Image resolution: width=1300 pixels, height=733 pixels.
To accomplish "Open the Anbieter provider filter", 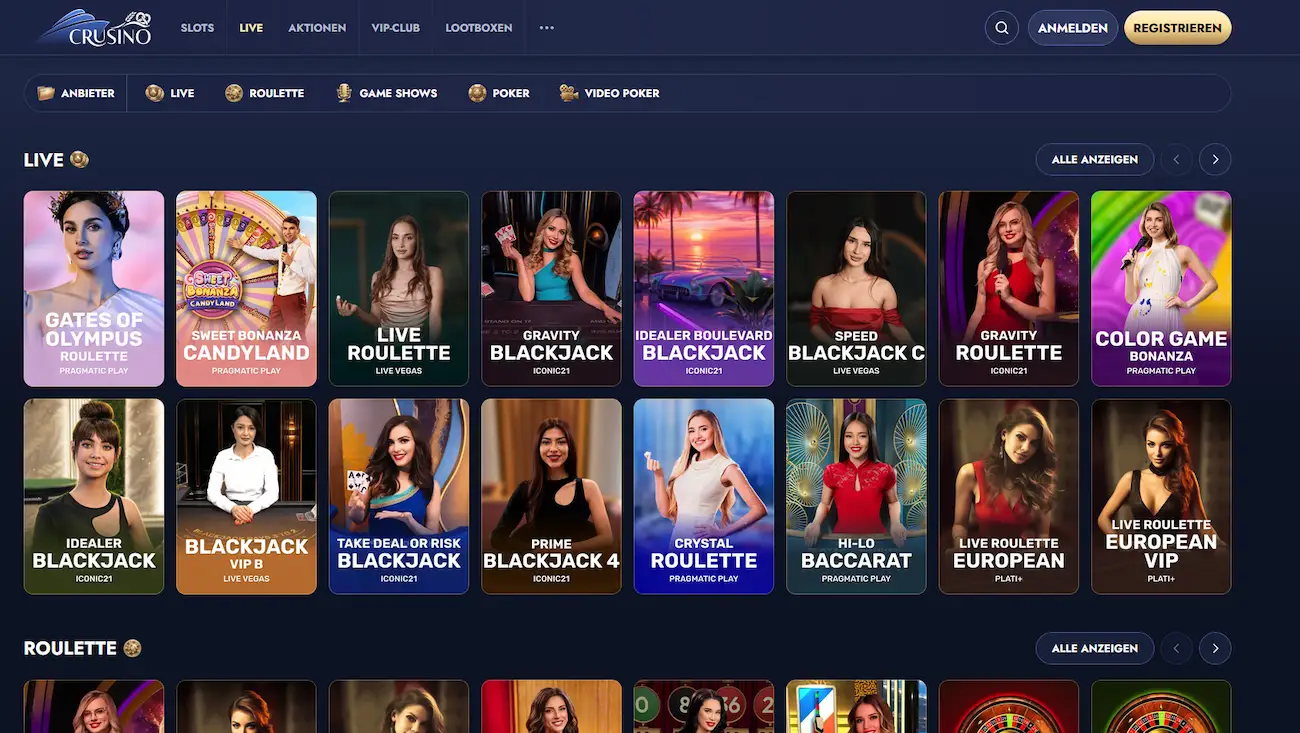I will coord(76,93).
